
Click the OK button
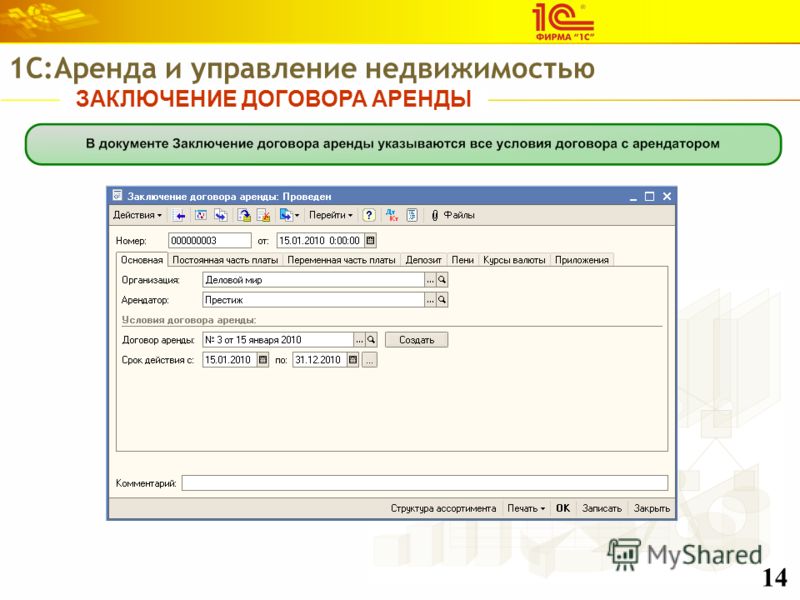point(563,508)
